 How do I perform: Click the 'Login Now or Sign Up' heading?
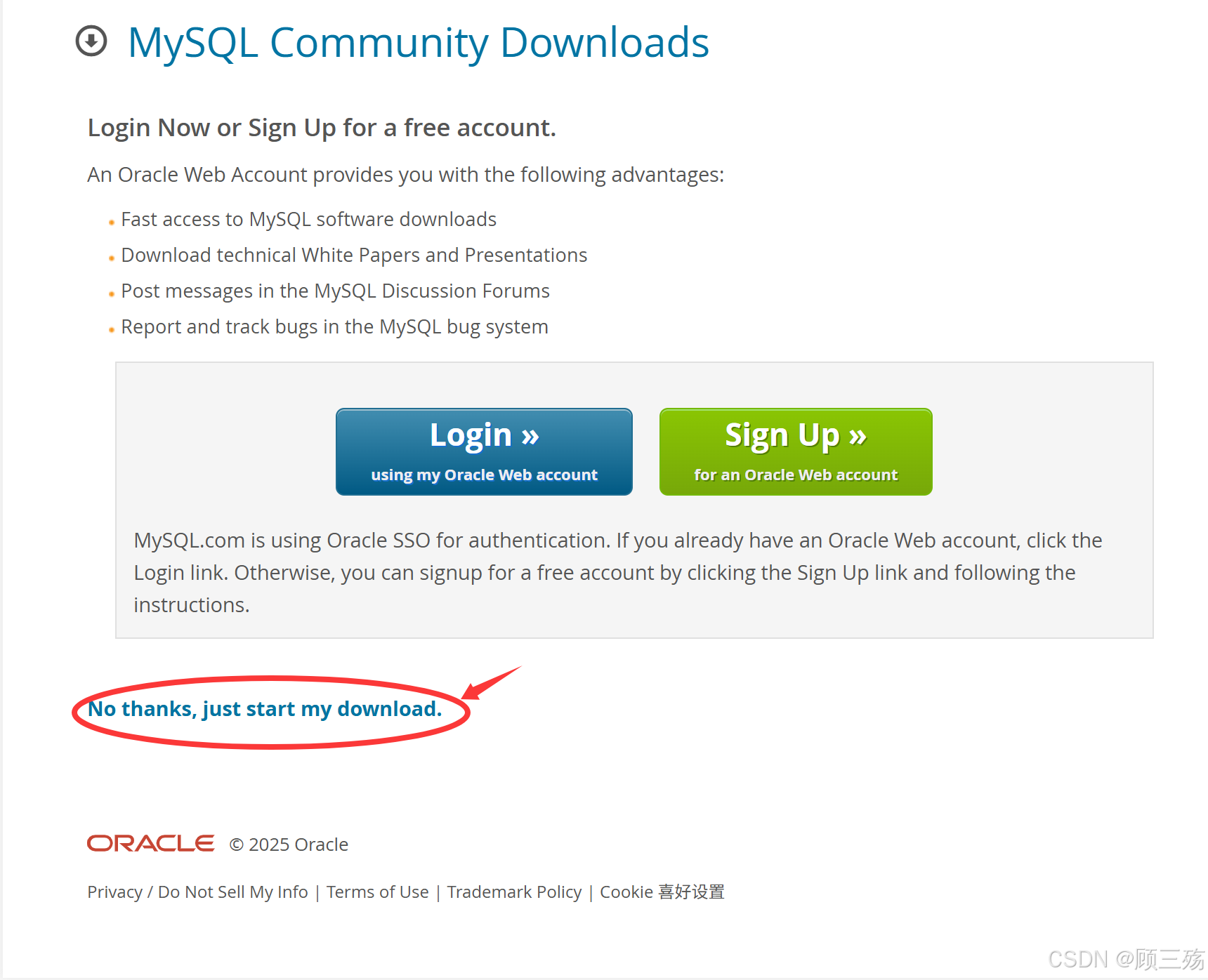tap(322, 128)
